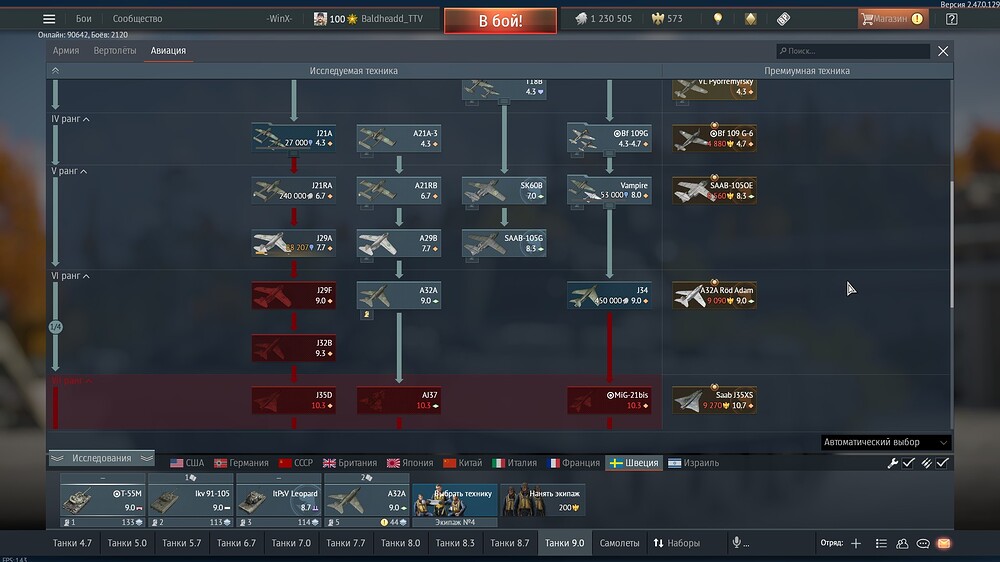The width and height of the screenshot is (1000, 562).
Task: Select the locked J29F card
Action: [294, 295]
